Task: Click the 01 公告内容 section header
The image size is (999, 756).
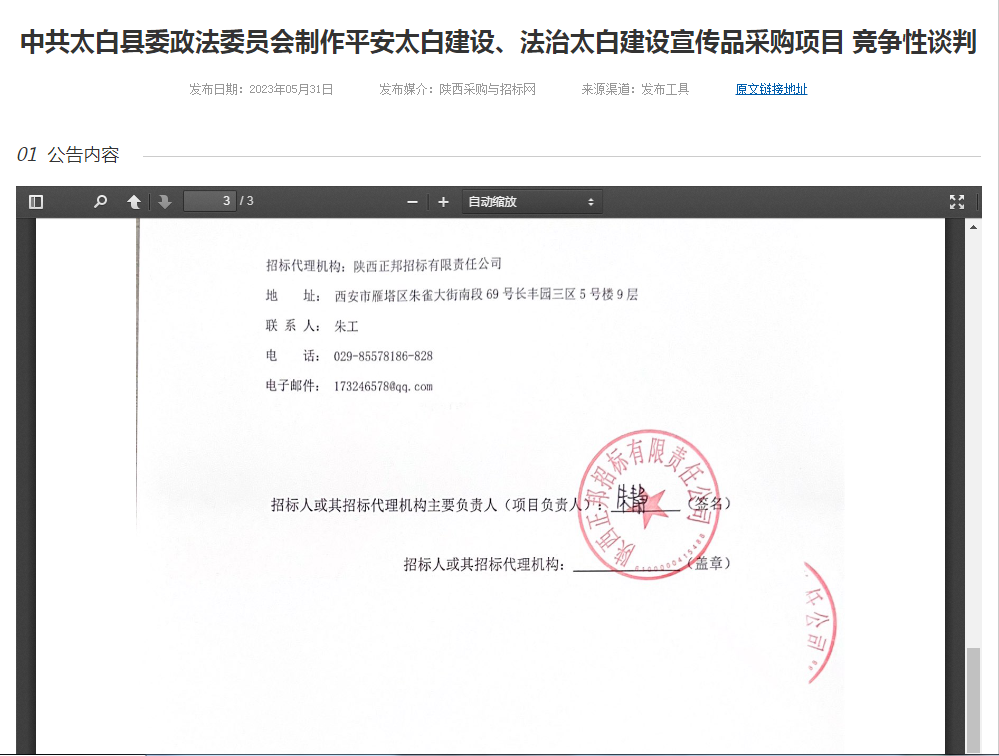Action: (68, 155)
